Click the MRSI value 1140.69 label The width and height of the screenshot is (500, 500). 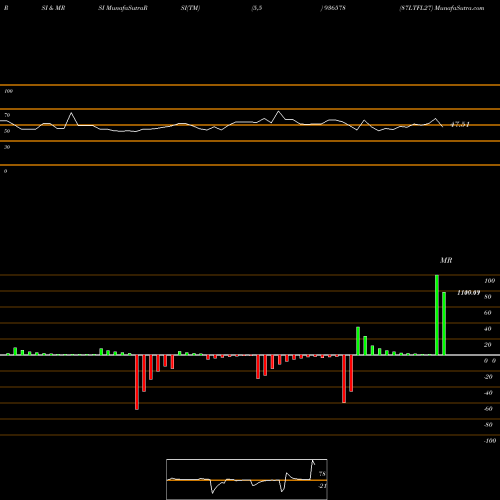click(x=468, y=293)
